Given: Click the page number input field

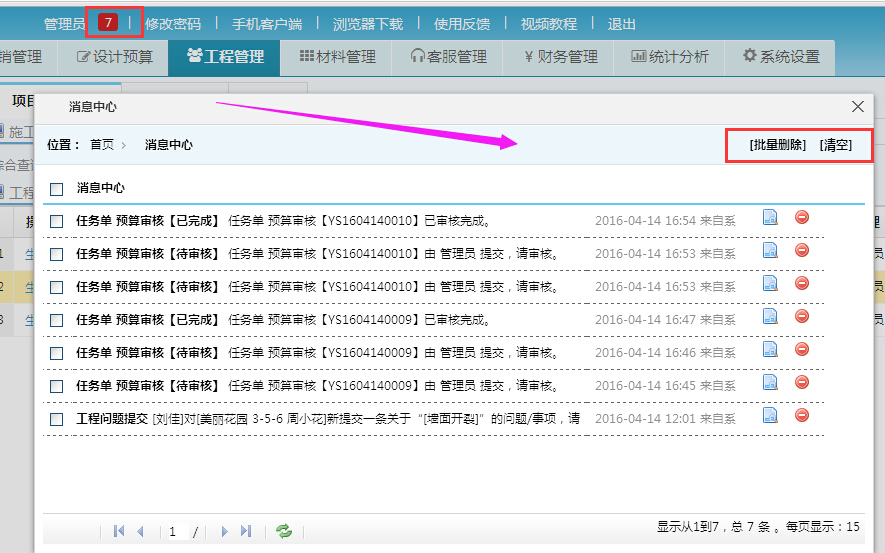Looking at the screenshot, I should click(174, 531).
